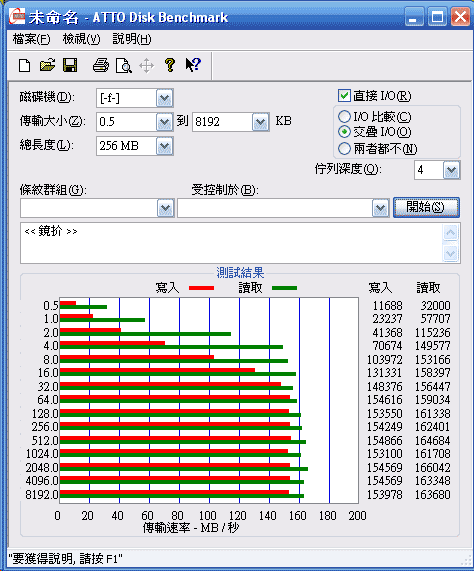
Task: Click write value 153978
Action: click(384, 495)
